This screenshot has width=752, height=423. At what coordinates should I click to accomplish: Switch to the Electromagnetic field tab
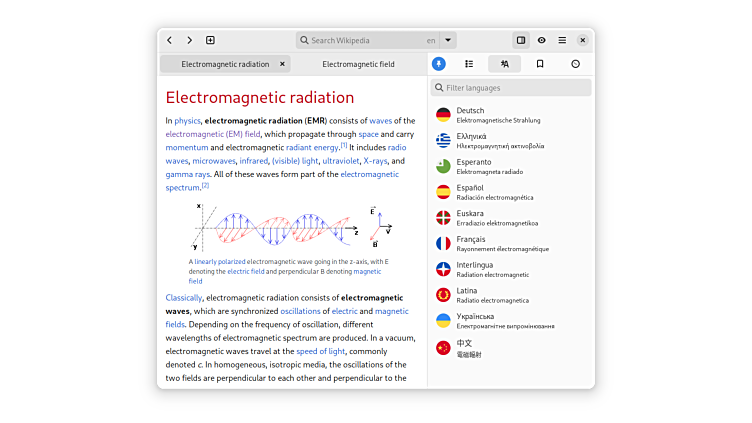(358, 64)
